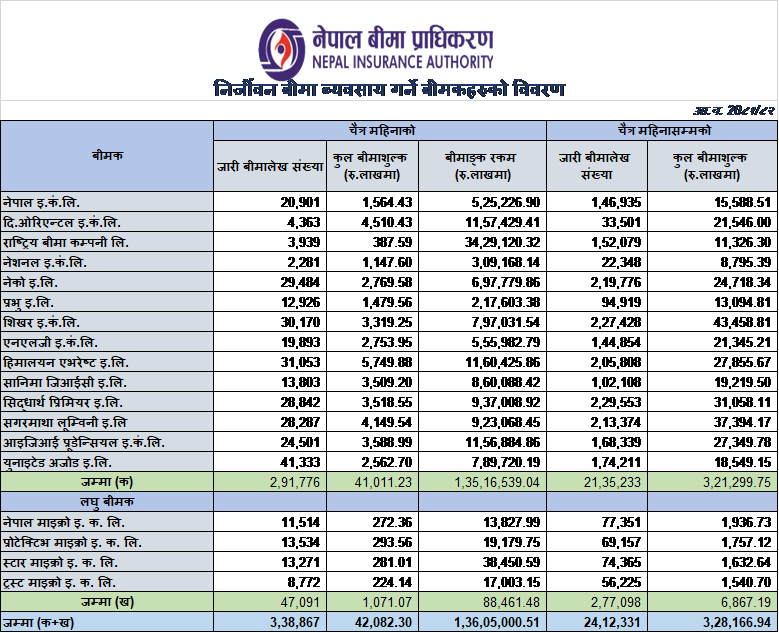Click the value 28,842
Screen dimensions: 779x633
tap(300, 402)
